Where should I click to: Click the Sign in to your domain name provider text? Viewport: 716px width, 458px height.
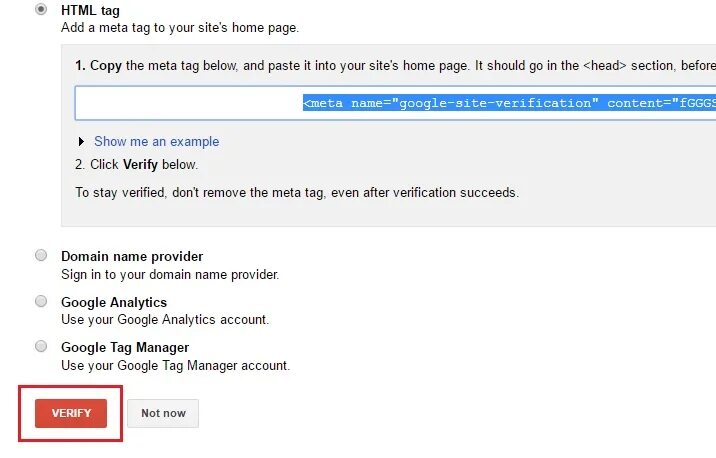point(170,274)
